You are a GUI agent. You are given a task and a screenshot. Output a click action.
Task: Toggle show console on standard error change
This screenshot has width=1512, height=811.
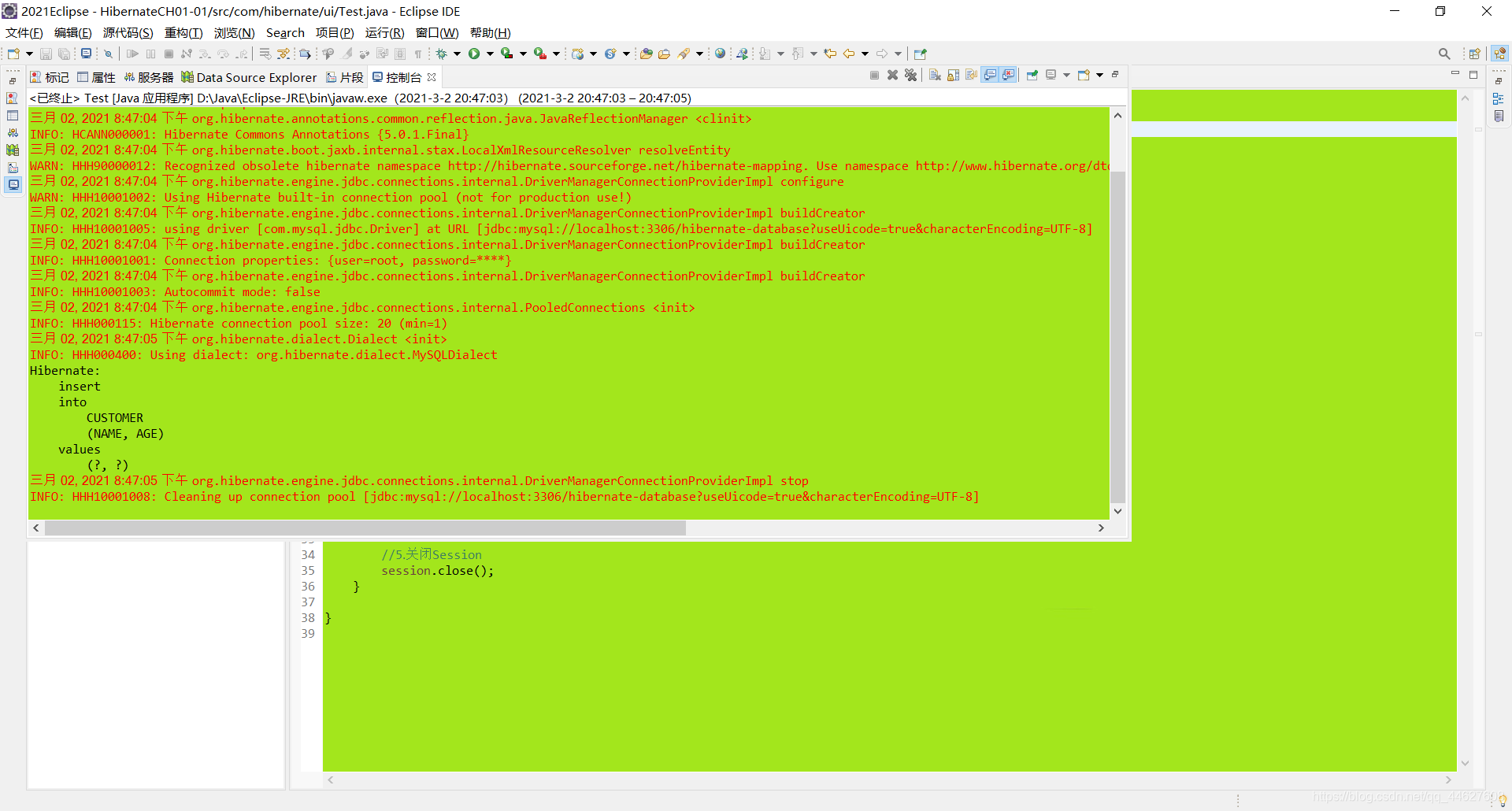1008,75
